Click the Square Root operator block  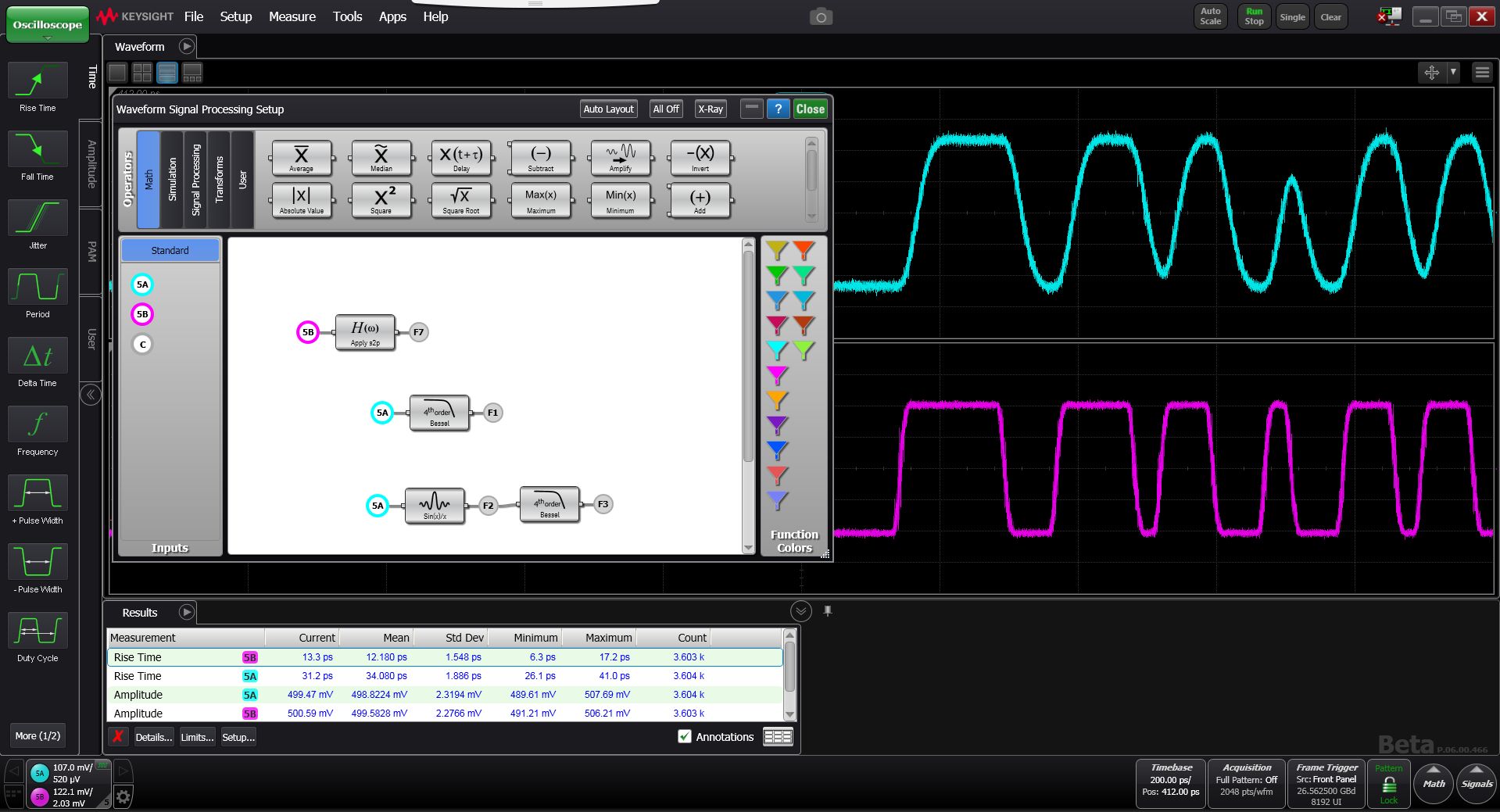(460, 200)
